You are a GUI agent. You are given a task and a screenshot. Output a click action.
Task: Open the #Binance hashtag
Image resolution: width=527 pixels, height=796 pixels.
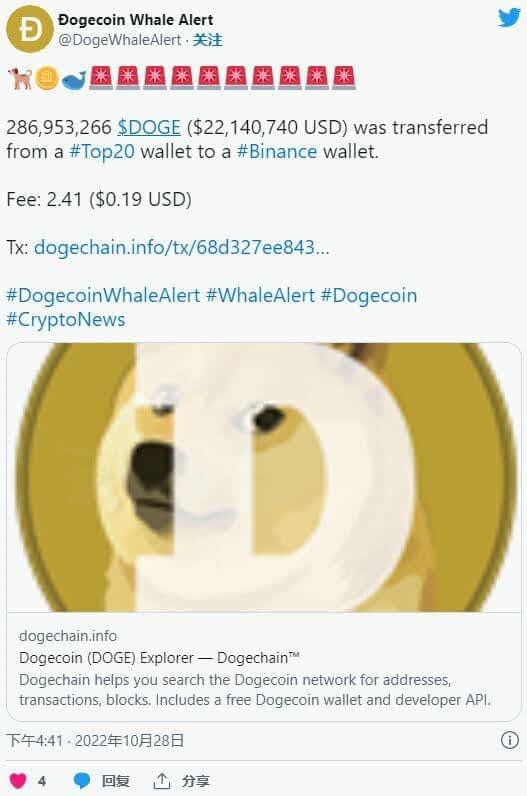(277, 151)
